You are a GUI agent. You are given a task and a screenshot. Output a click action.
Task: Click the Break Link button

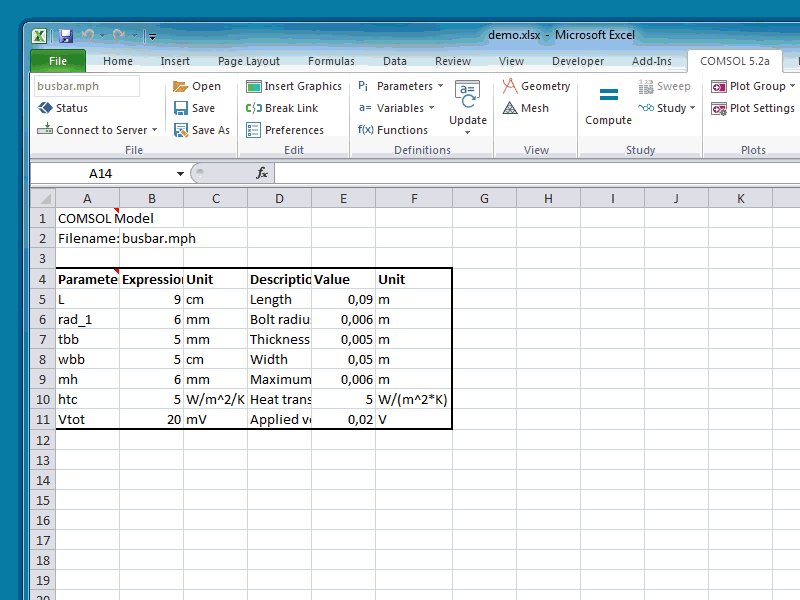(x=282, y=108)
